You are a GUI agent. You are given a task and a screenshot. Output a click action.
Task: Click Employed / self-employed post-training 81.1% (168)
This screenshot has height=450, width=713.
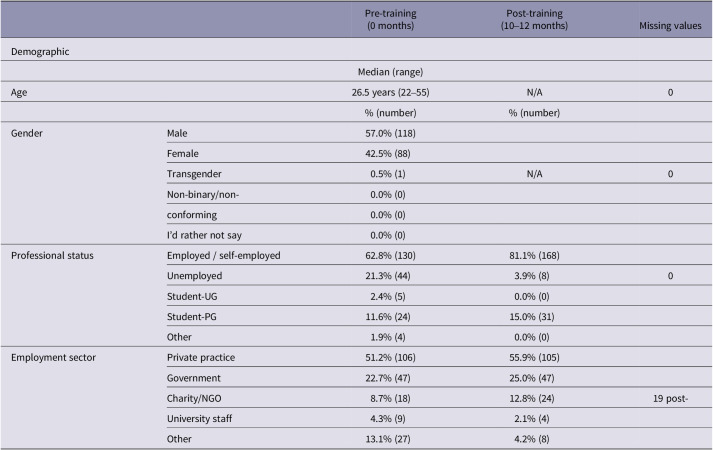pos(534,255)
